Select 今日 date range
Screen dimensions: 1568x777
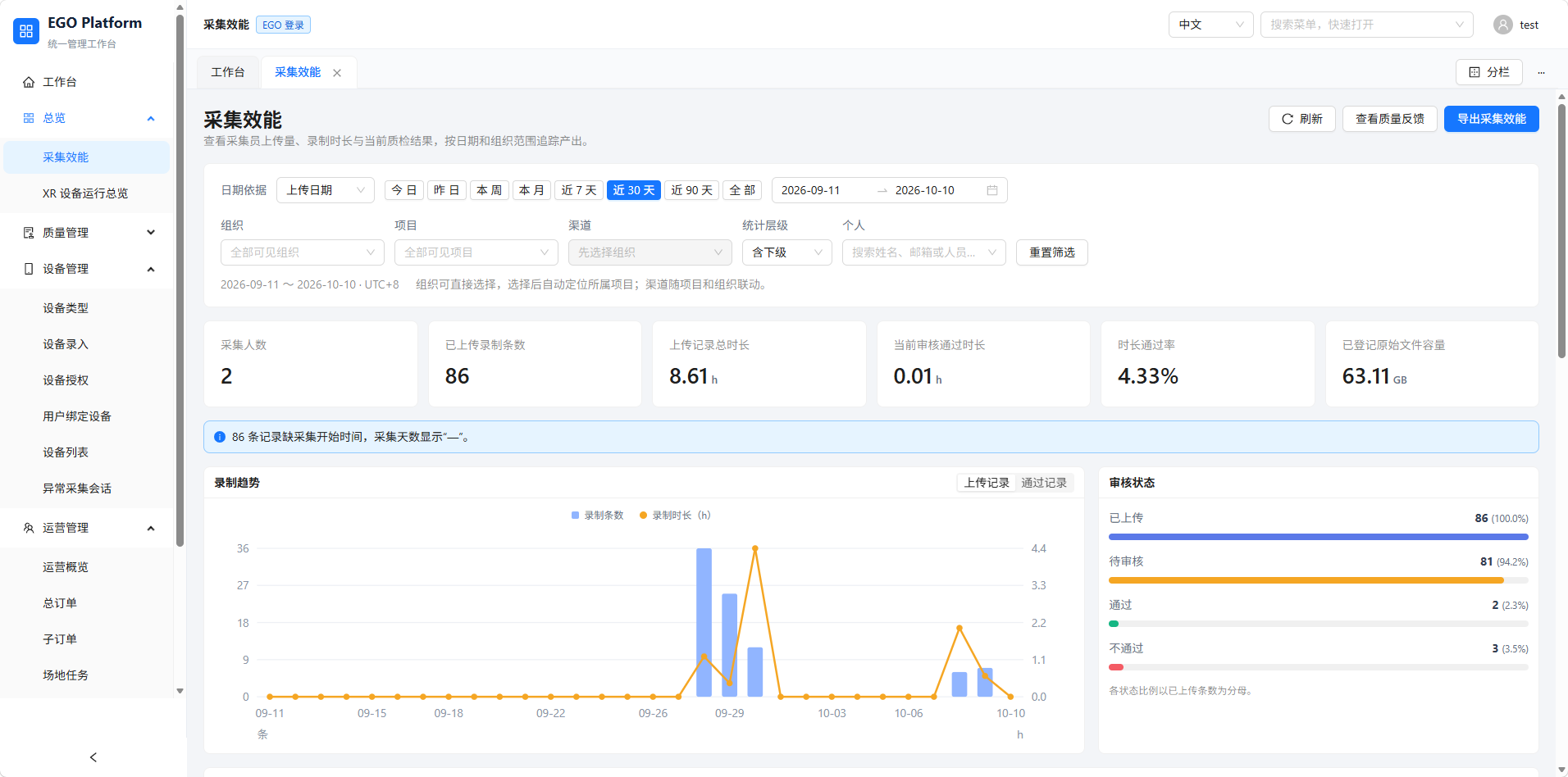[404, 190]
